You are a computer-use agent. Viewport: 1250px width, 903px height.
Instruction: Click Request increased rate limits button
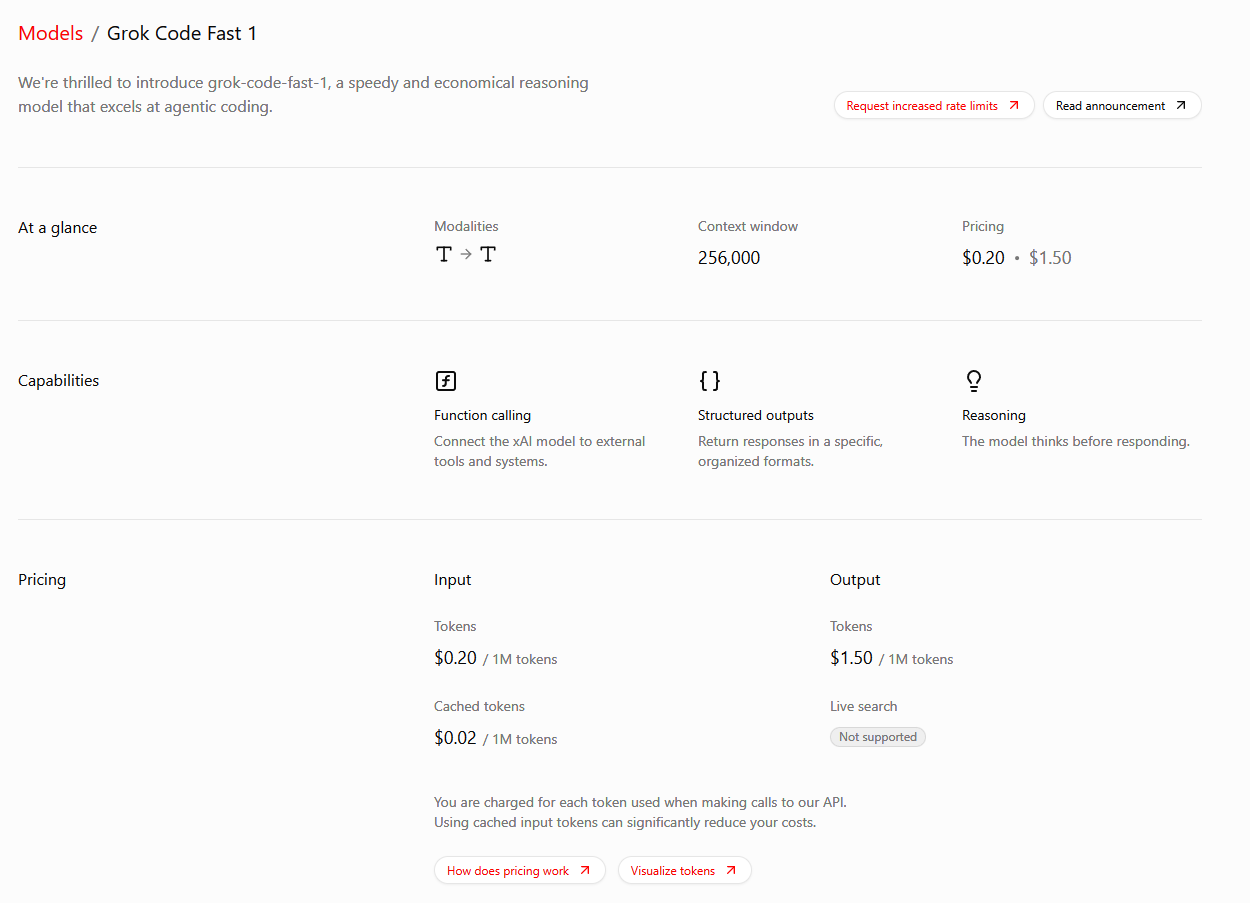pos(934,105)
